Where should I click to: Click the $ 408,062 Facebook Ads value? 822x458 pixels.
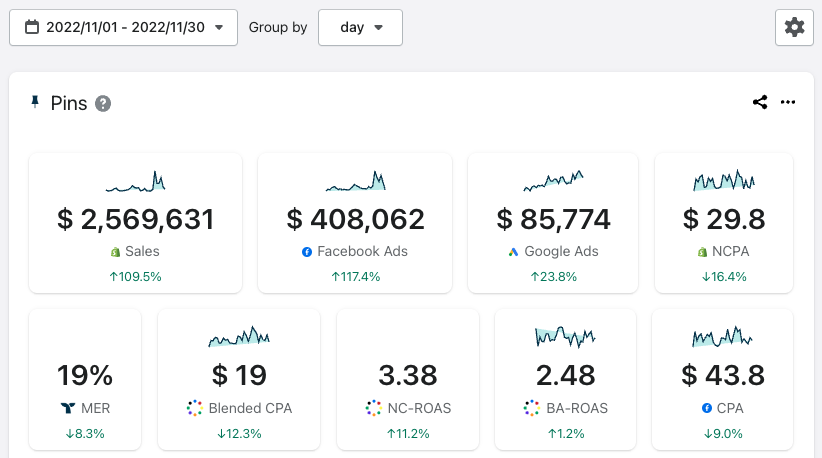click(355, 220)
